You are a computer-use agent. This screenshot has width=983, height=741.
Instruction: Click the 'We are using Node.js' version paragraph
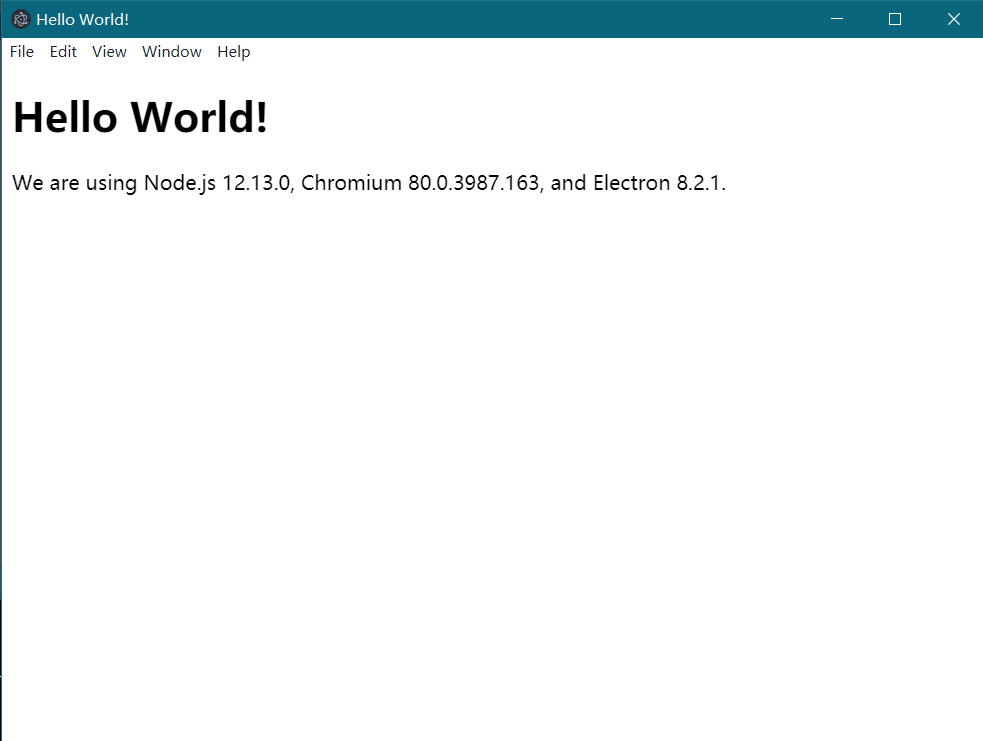369,183
